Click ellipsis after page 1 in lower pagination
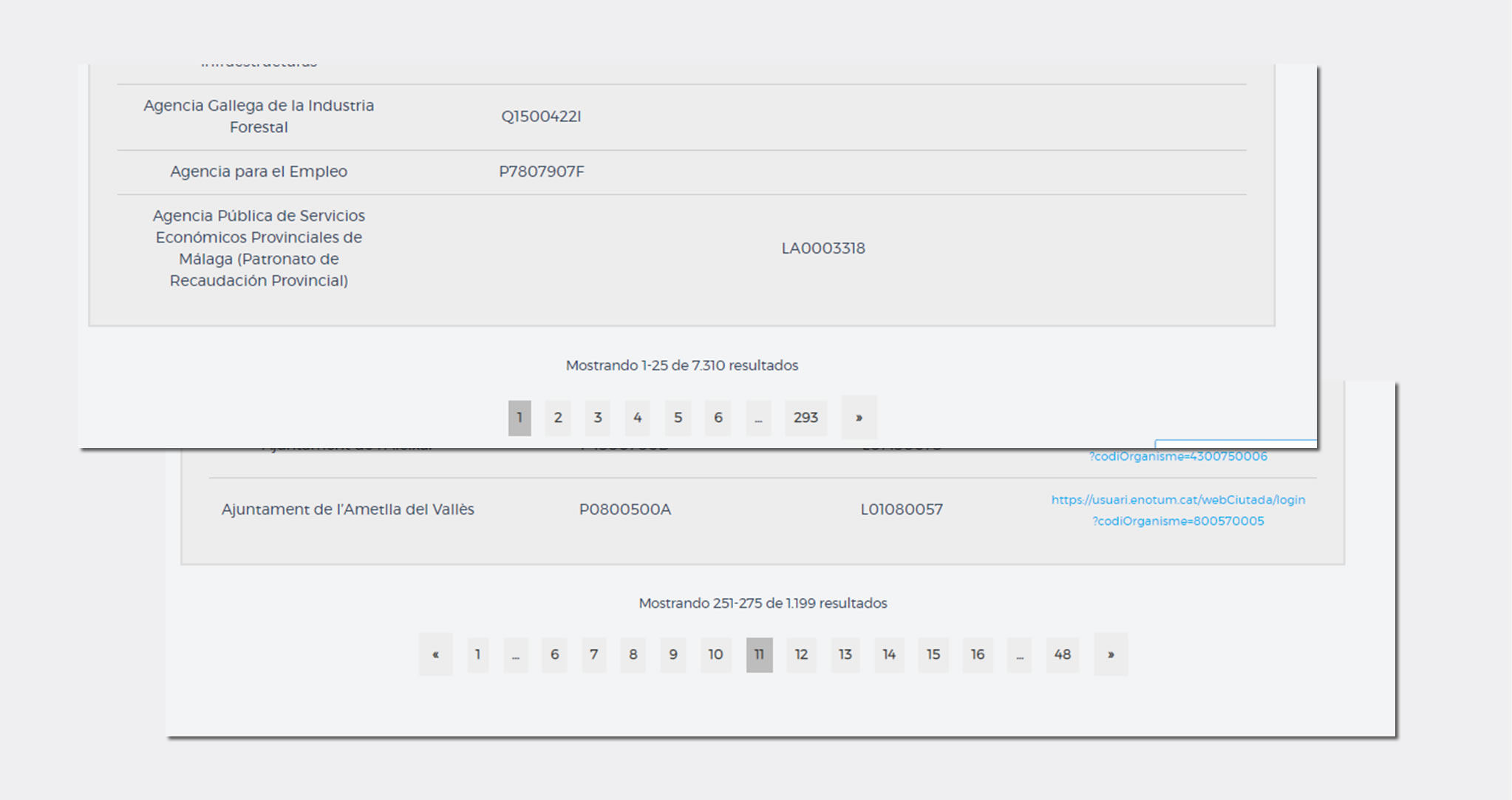 516,654
